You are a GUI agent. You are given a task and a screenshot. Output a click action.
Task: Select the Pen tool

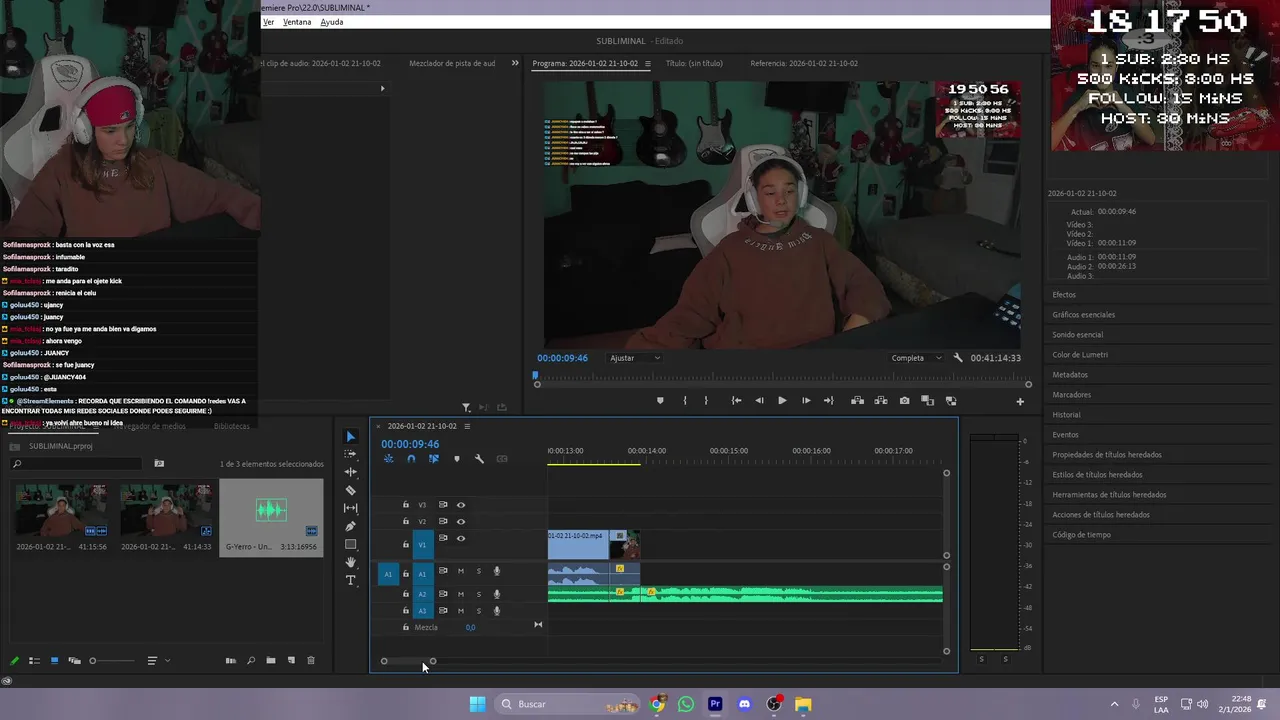point(350,526)
